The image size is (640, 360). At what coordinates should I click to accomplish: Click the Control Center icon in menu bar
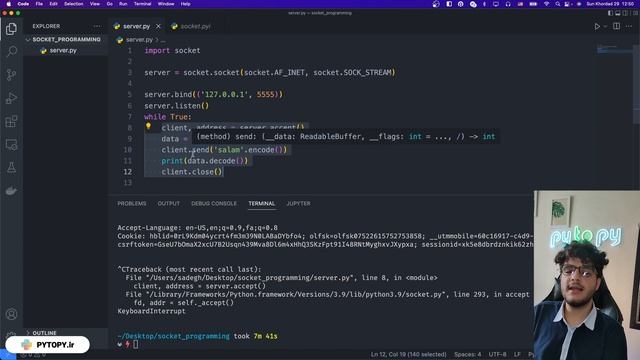click(x=567, y=4)
